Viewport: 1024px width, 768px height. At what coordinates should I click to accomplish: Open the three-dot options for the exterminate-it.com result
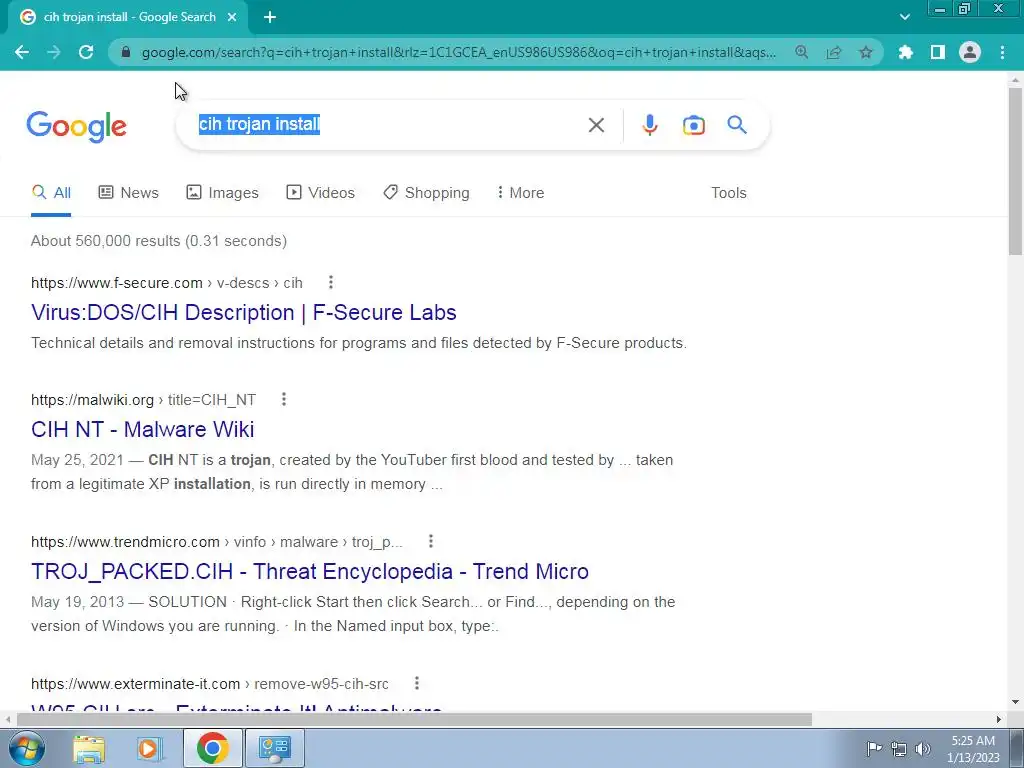tap(417, 683)
